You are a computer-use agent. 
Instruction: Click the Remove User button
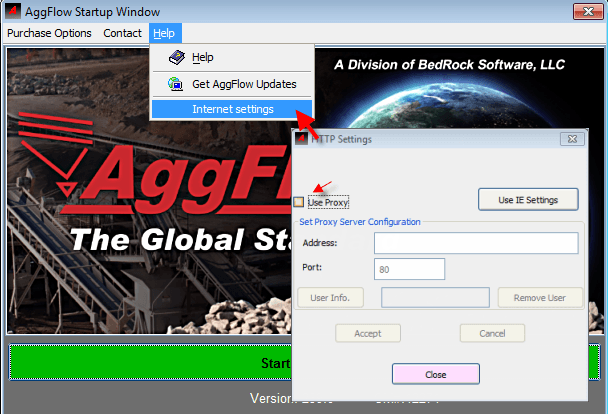539,298
